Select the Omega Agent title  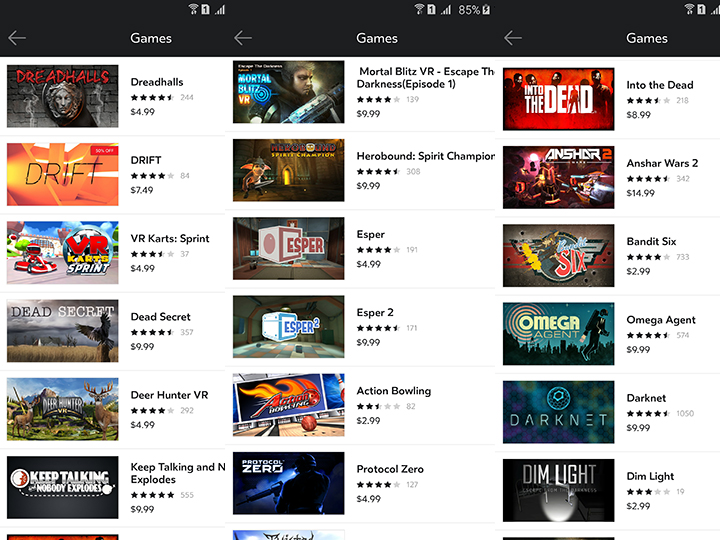[x=661, y=320]
